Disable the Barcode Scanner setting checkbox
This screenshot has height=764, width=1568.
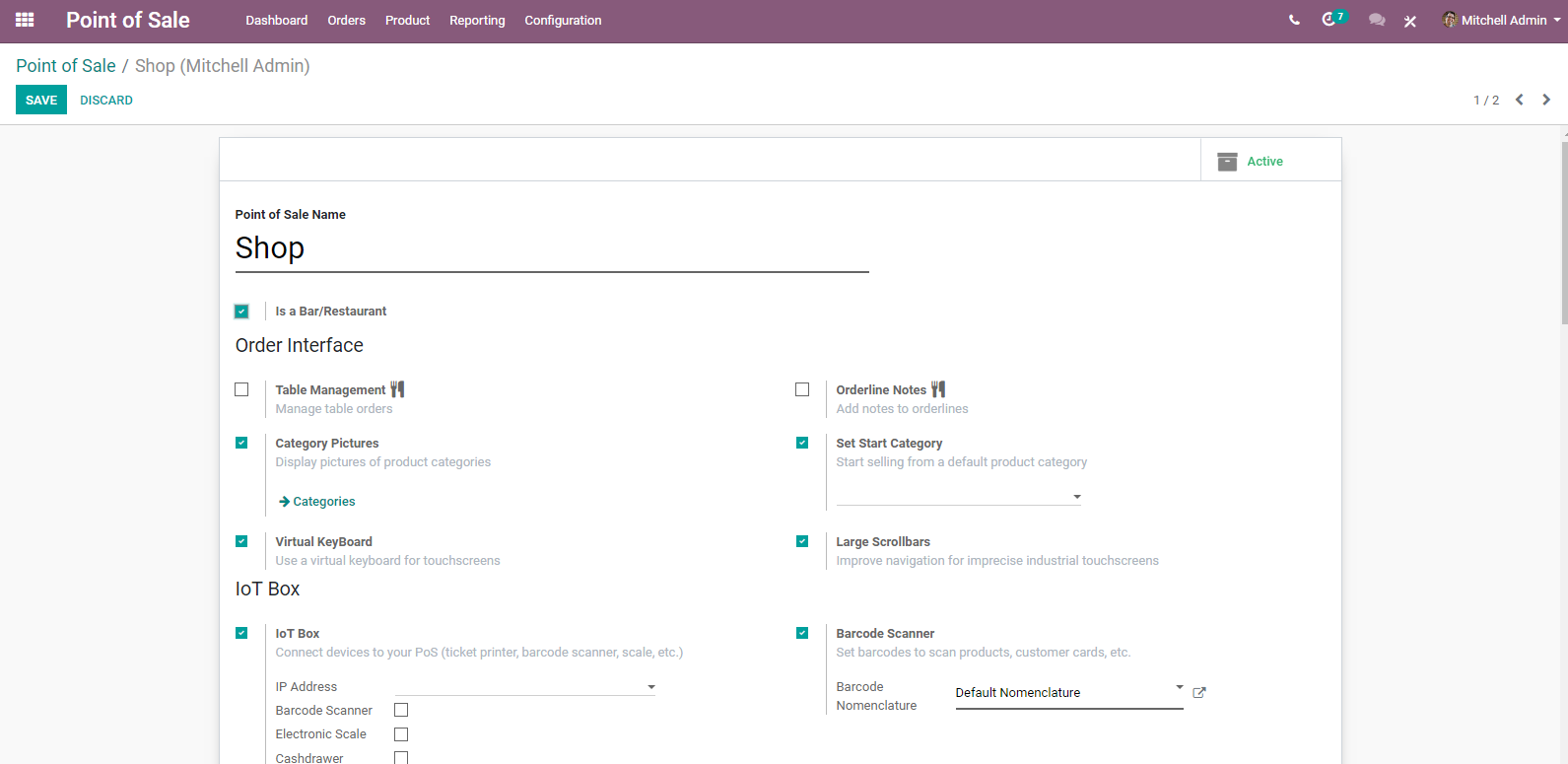point(802,633)
